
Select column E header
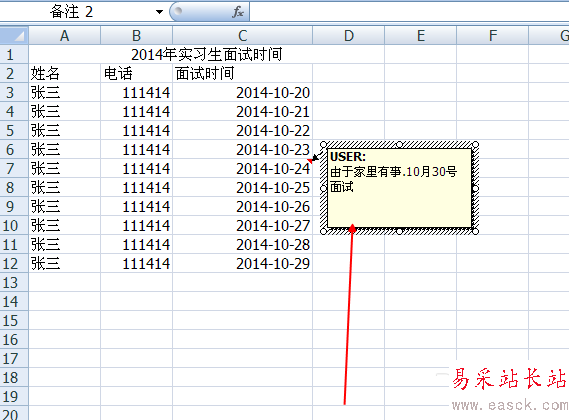[420, 36]
